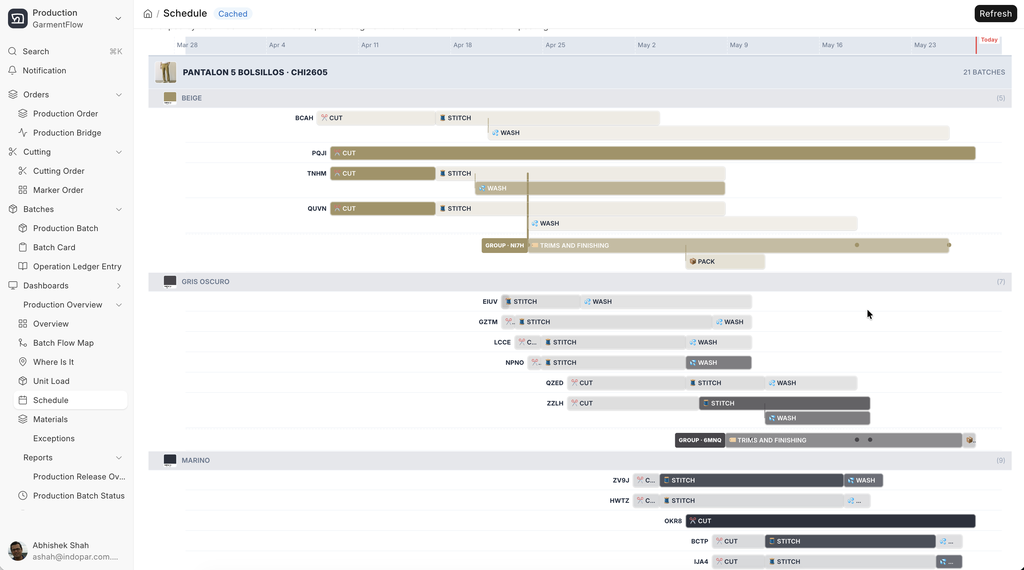Click the pack box icon after GROUP 6MNQ bar
The height and width of the screenshot is (570, 1024).
(970, 440)
